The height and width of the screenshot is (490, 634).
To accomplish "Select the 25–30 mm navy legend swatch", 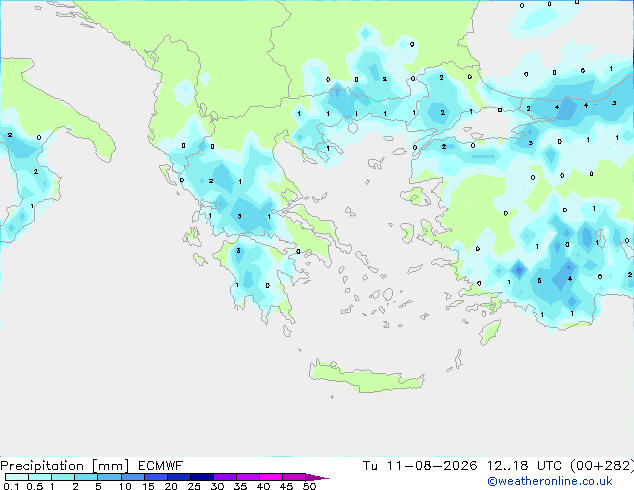I will pyautogui.click(x=201, y=477).
